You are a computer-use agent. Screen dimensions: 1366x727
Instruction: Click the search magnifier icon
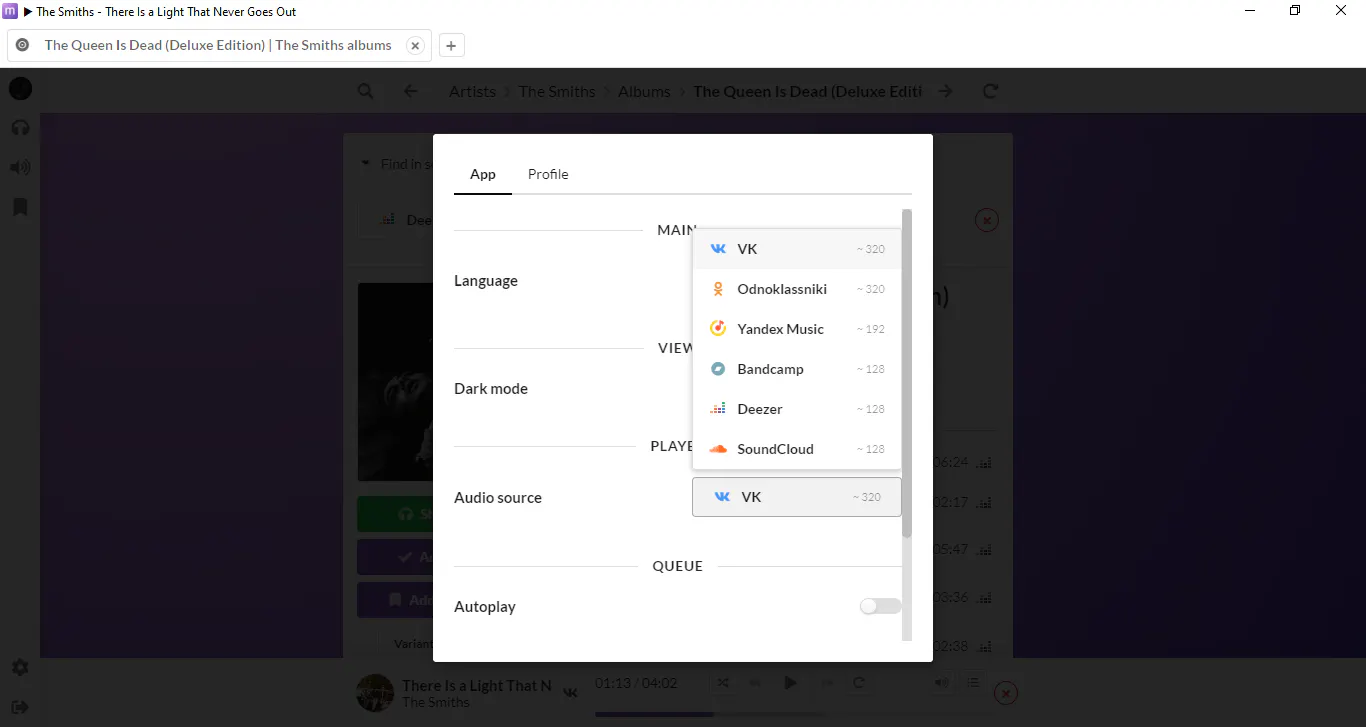pyautogui.click(x=366, y=91)
